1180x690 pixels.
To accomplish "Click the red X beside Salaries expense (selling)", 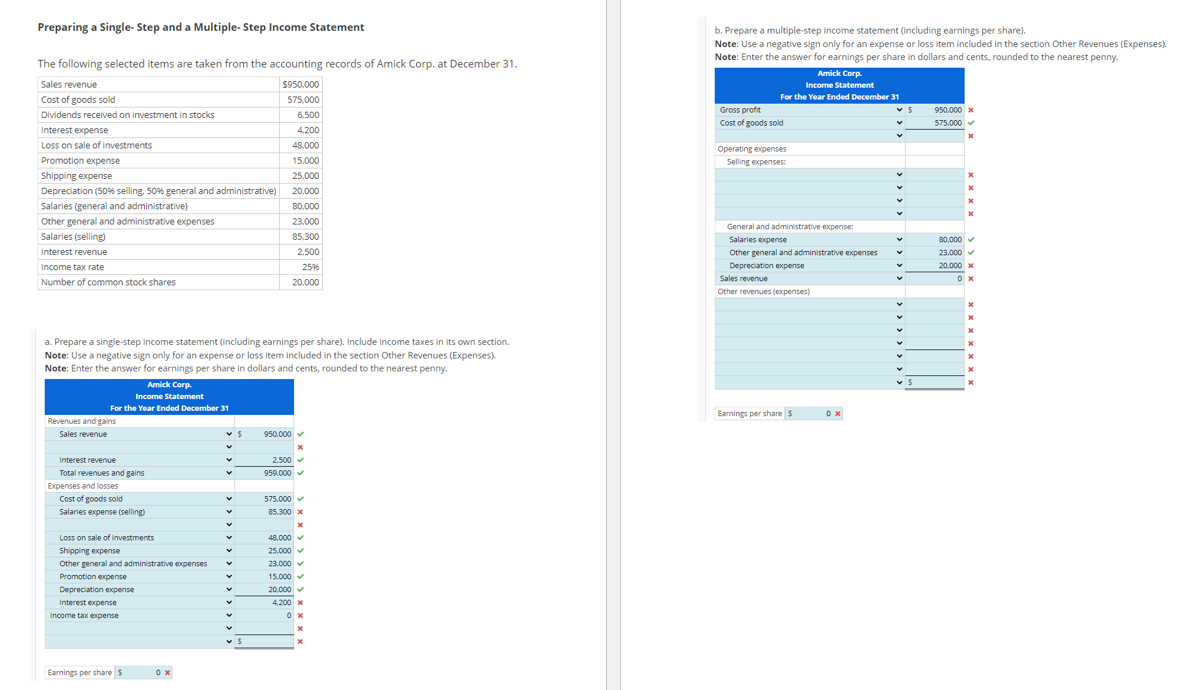I will coord(299,511).
